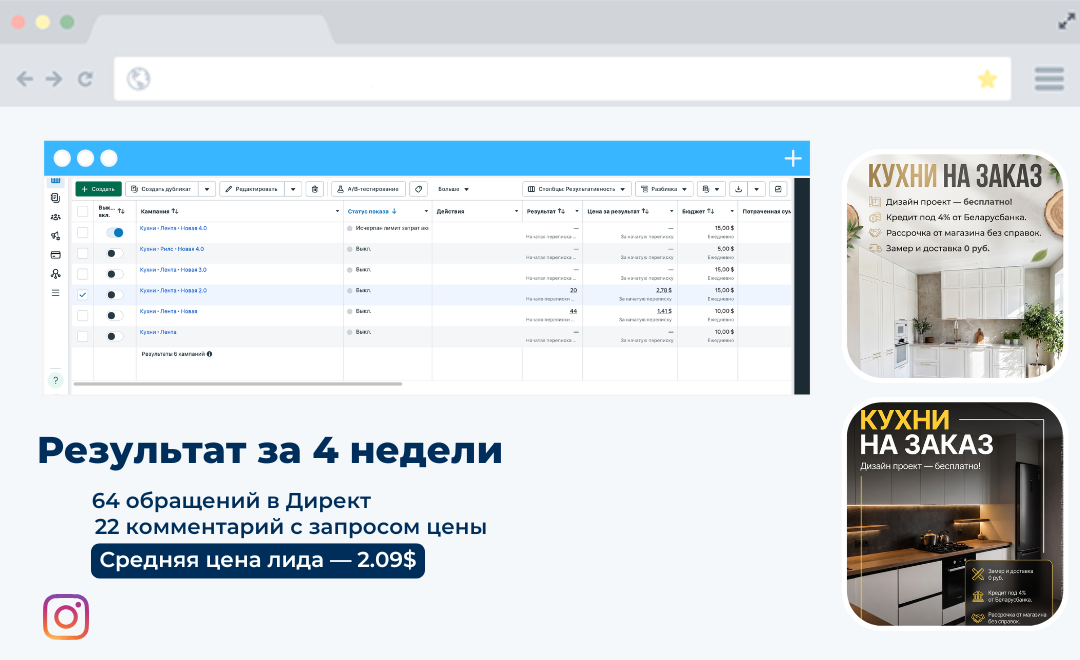Expand the Создать дубликат dropdown arrow

coord(207,189)
